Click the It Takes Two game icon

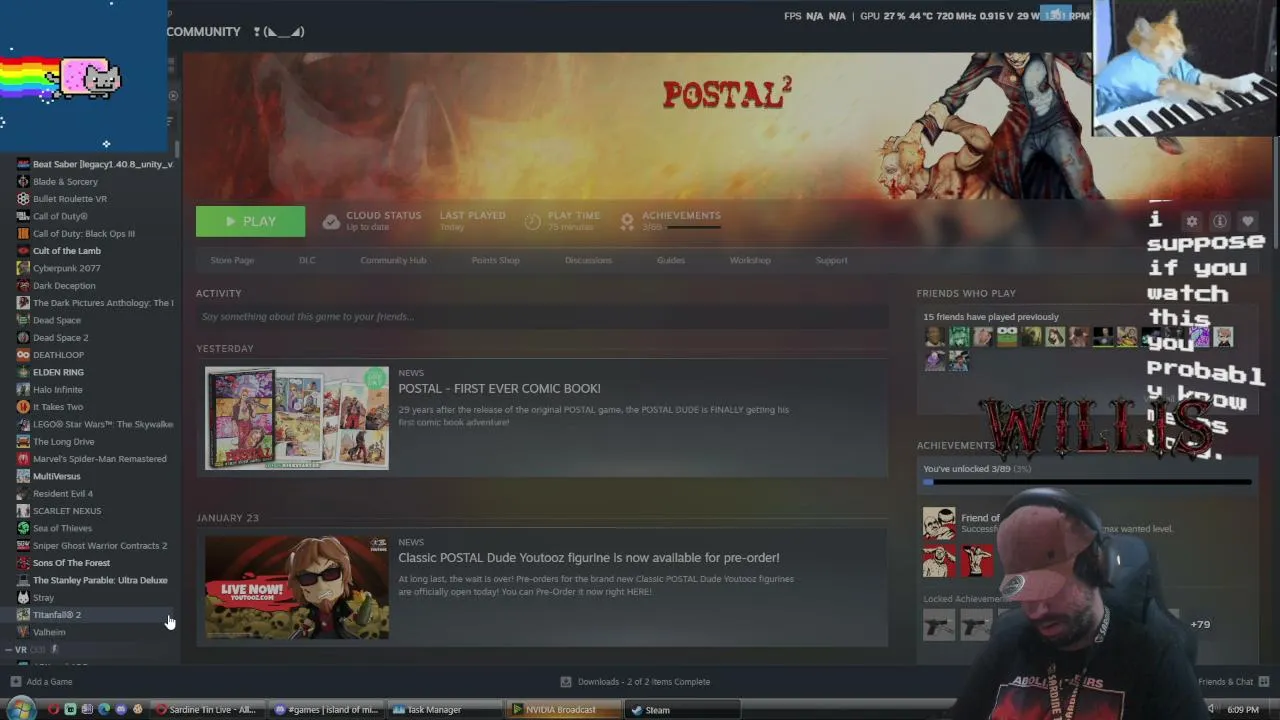coord(23,407)
